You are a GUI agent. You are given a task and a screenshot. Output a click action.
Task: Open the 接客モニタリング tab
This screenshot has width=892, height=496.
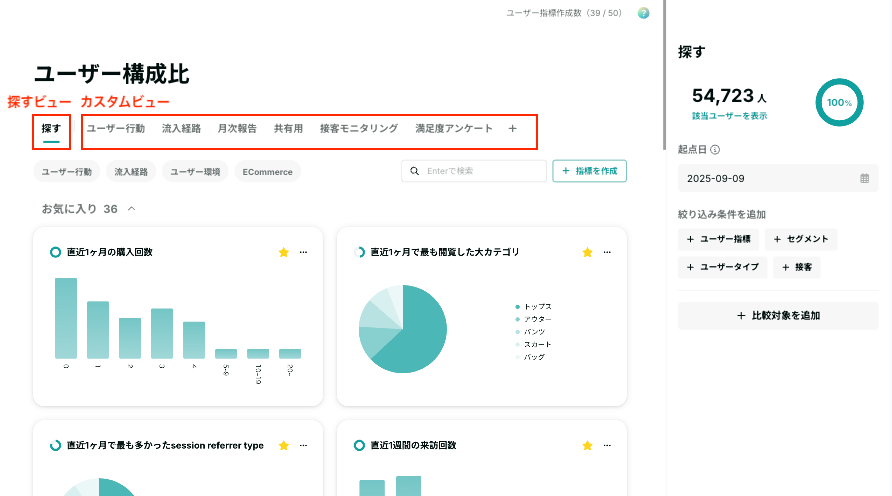coord(359,129)
